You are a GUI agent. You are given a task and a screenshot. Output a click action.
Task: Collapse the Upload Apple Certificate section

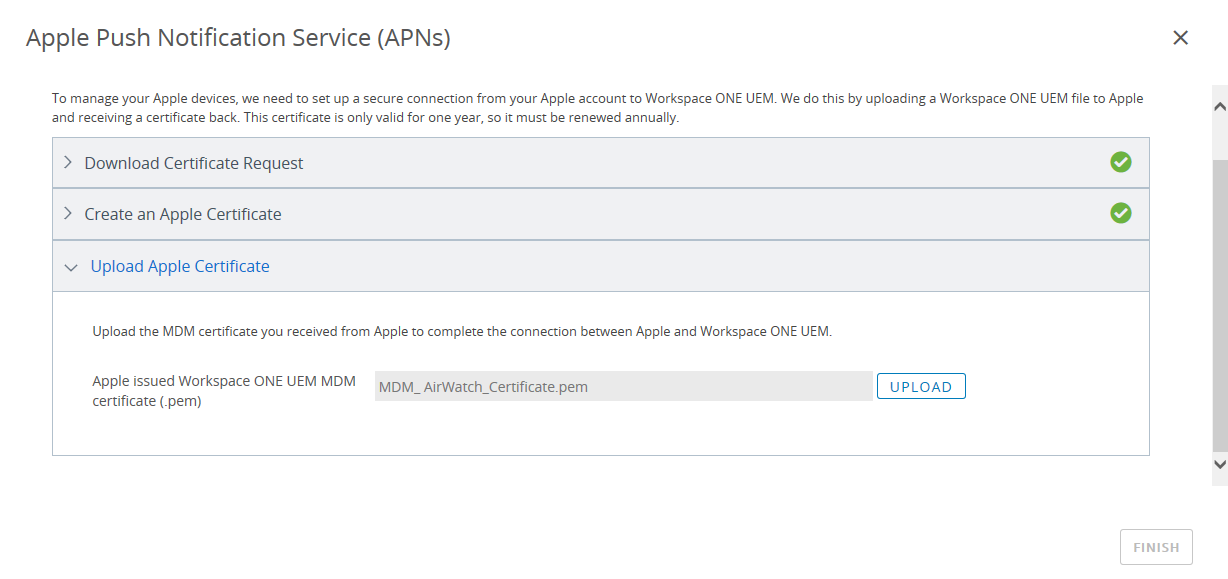(x=70, y=267)
